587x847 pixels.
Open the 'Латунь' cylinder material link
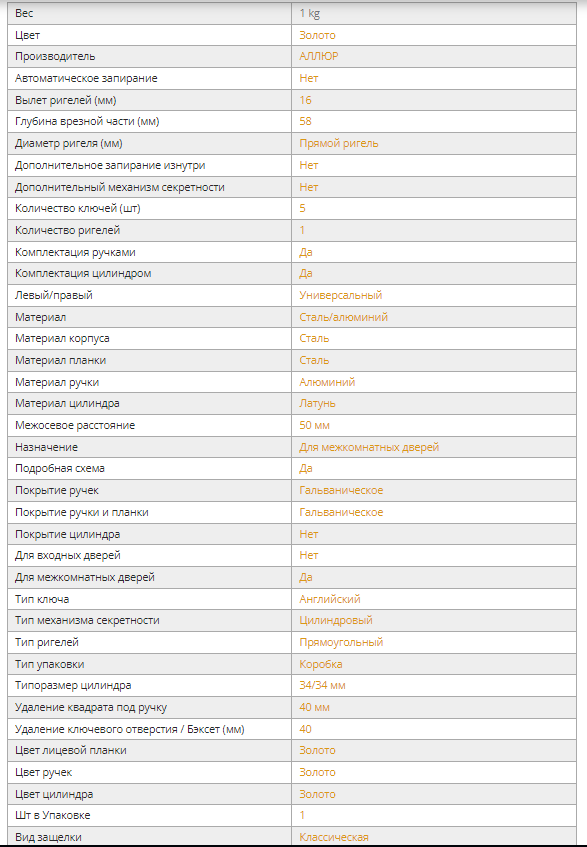point(317,404)
